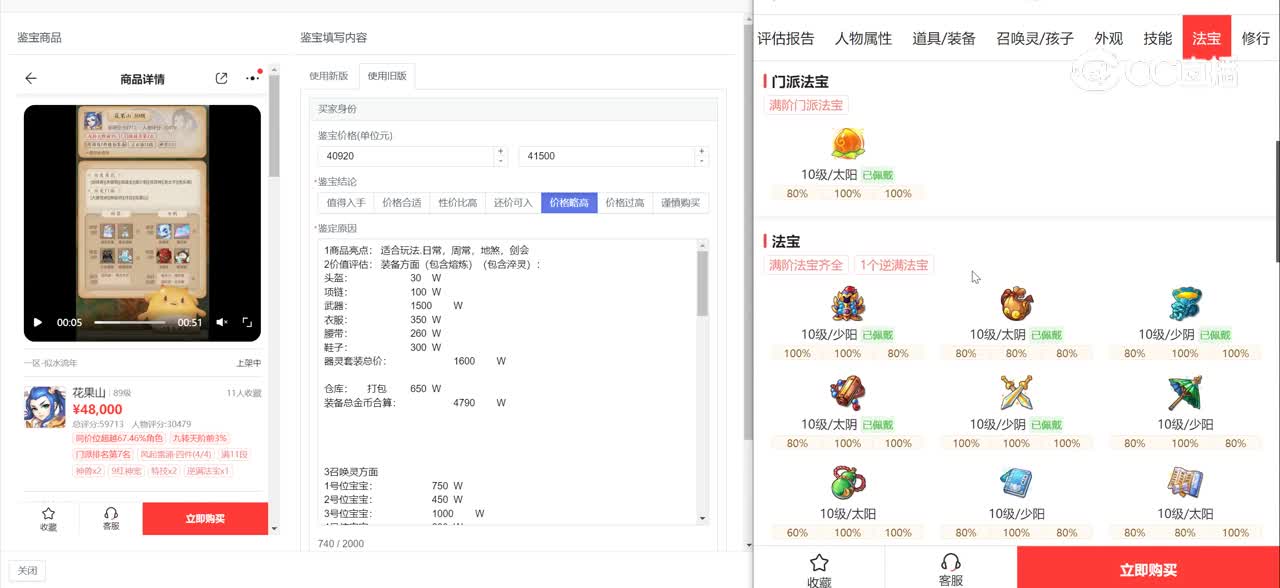Open the 外观 tab
This screenshot has width=1280, height=588.
pos(1108,38)
